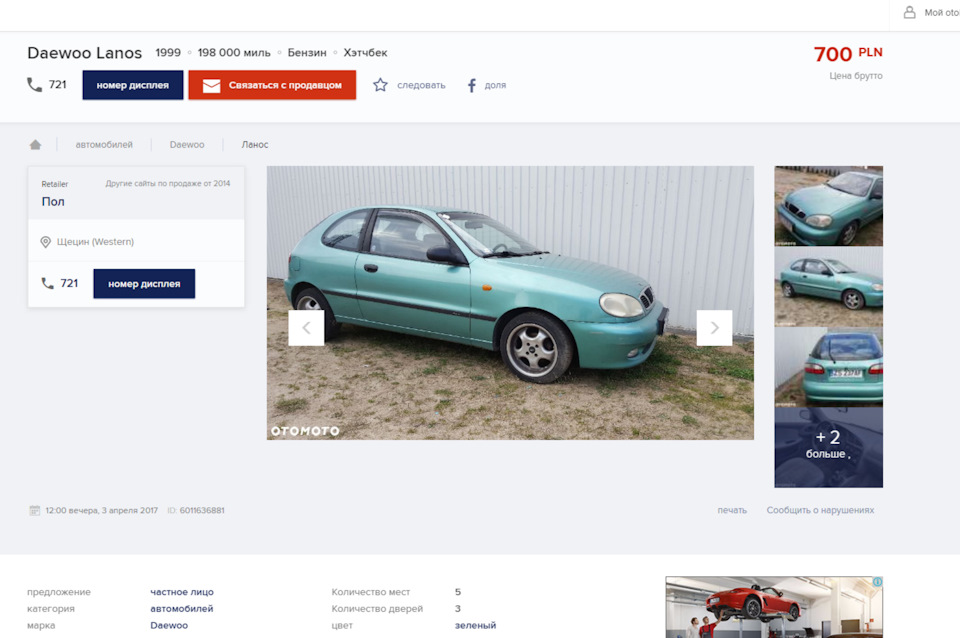
Task: Open 'Ланос' breadcrumb link
Action: [x=255, y=144]
